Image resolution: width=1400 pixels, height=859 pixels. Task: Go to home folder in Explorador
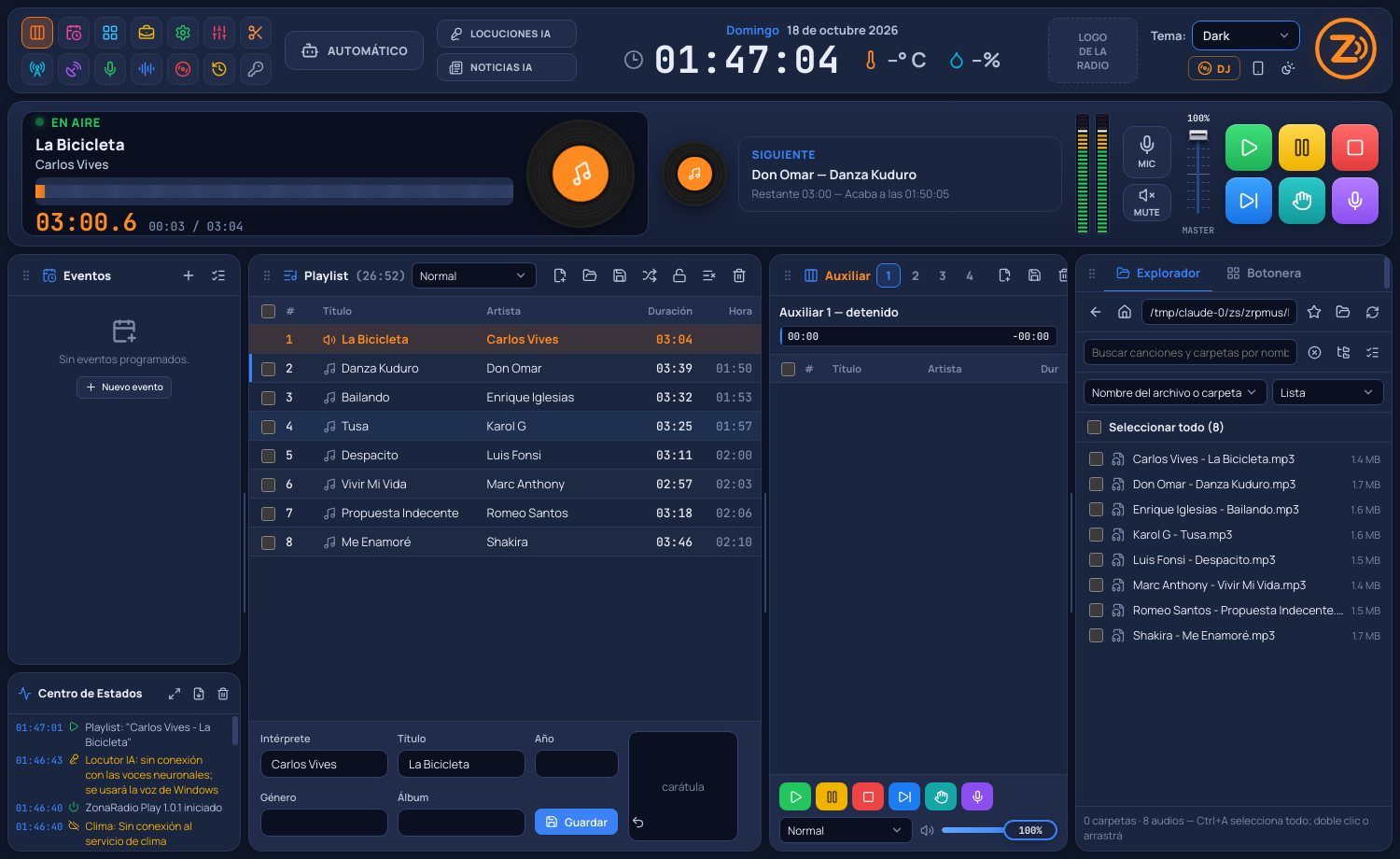pyautogui.click(x=1125, y=312)
